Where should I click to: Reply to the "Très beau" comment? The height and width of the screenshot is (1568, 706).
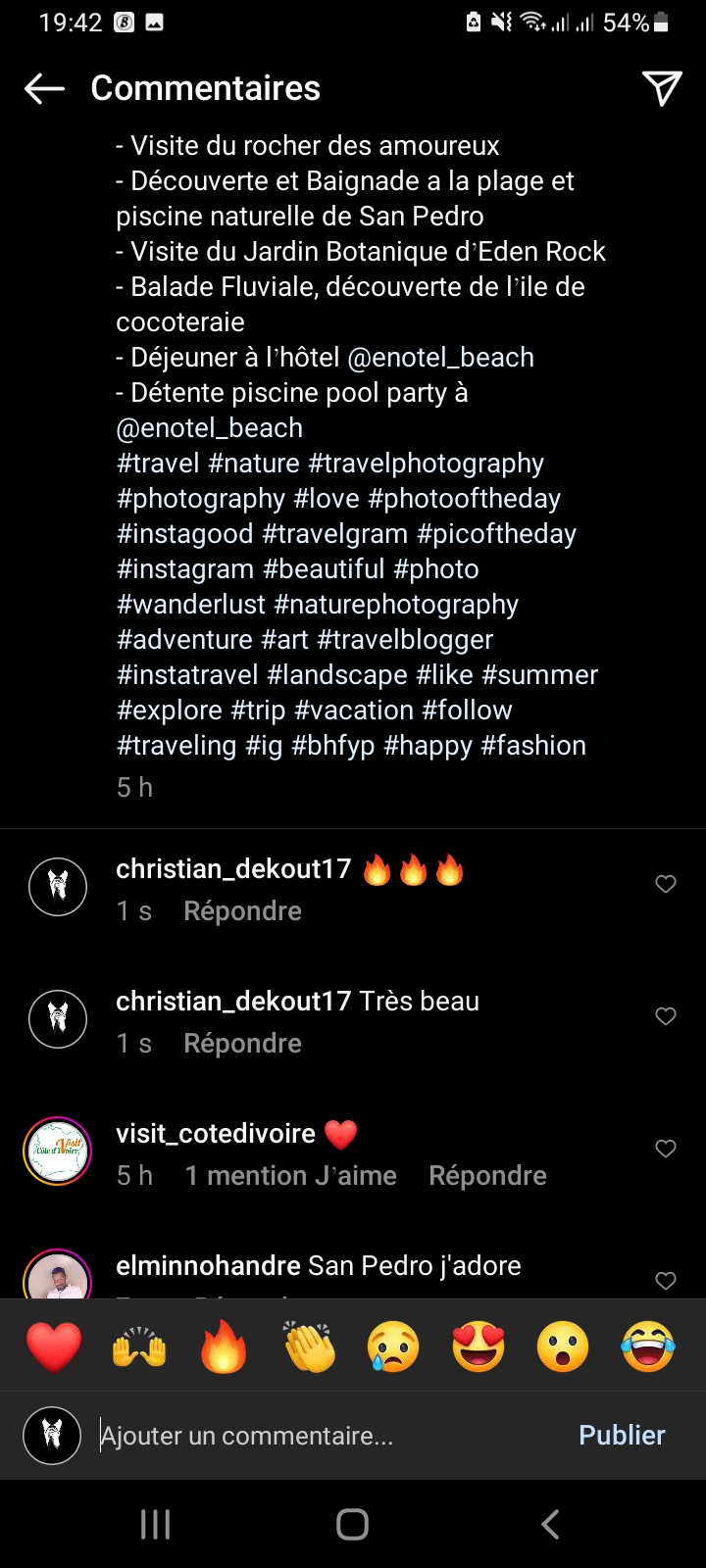[x=242, y=1044]
